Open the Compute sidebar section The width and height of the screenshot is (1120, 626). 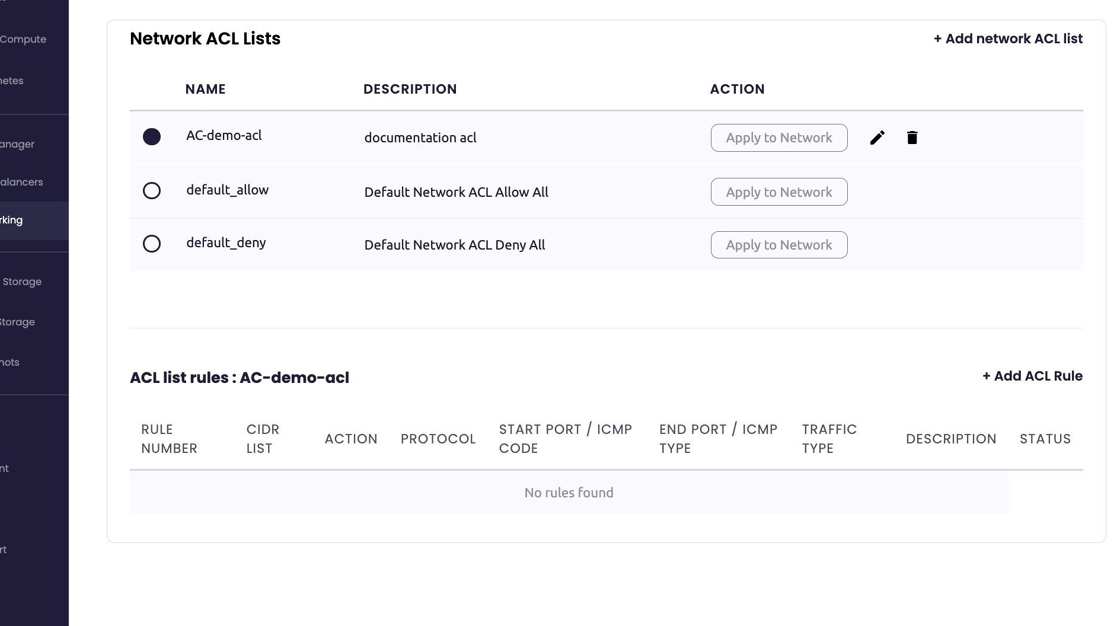(24, 39)
